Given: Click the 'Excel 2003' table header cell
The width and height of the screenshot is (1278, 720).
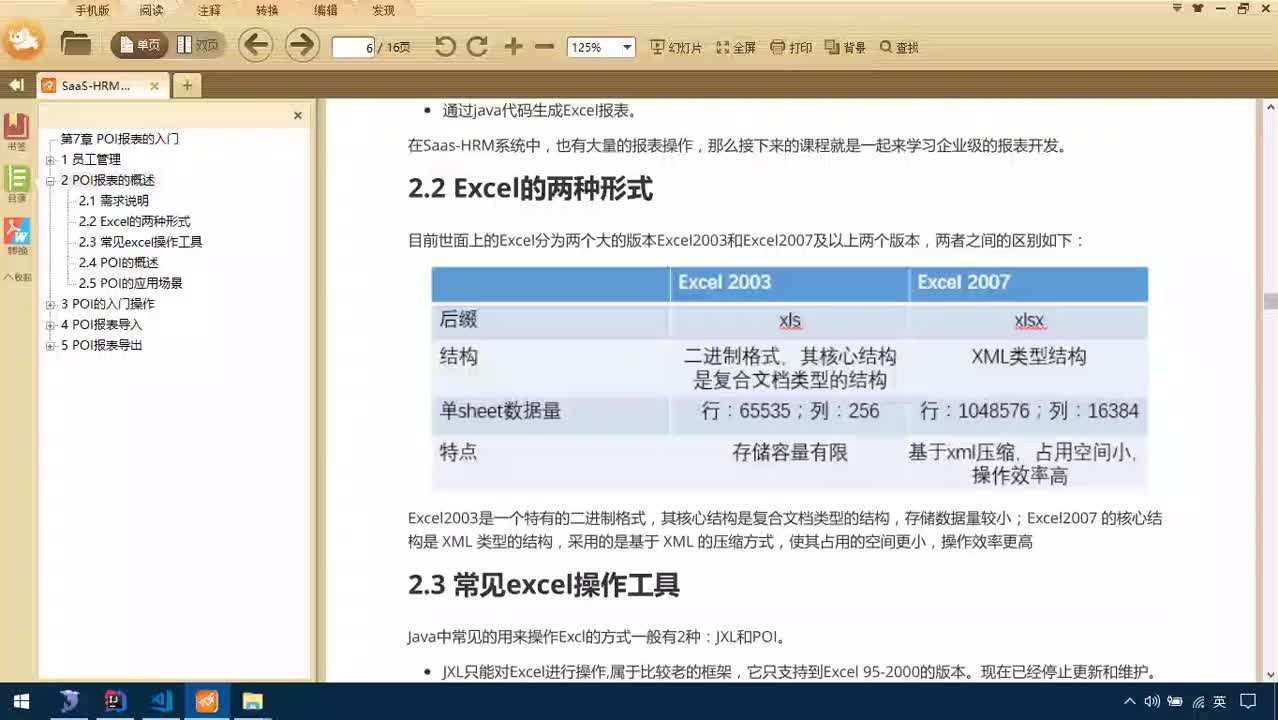Looking at the screenshot, I should point(789,283).
